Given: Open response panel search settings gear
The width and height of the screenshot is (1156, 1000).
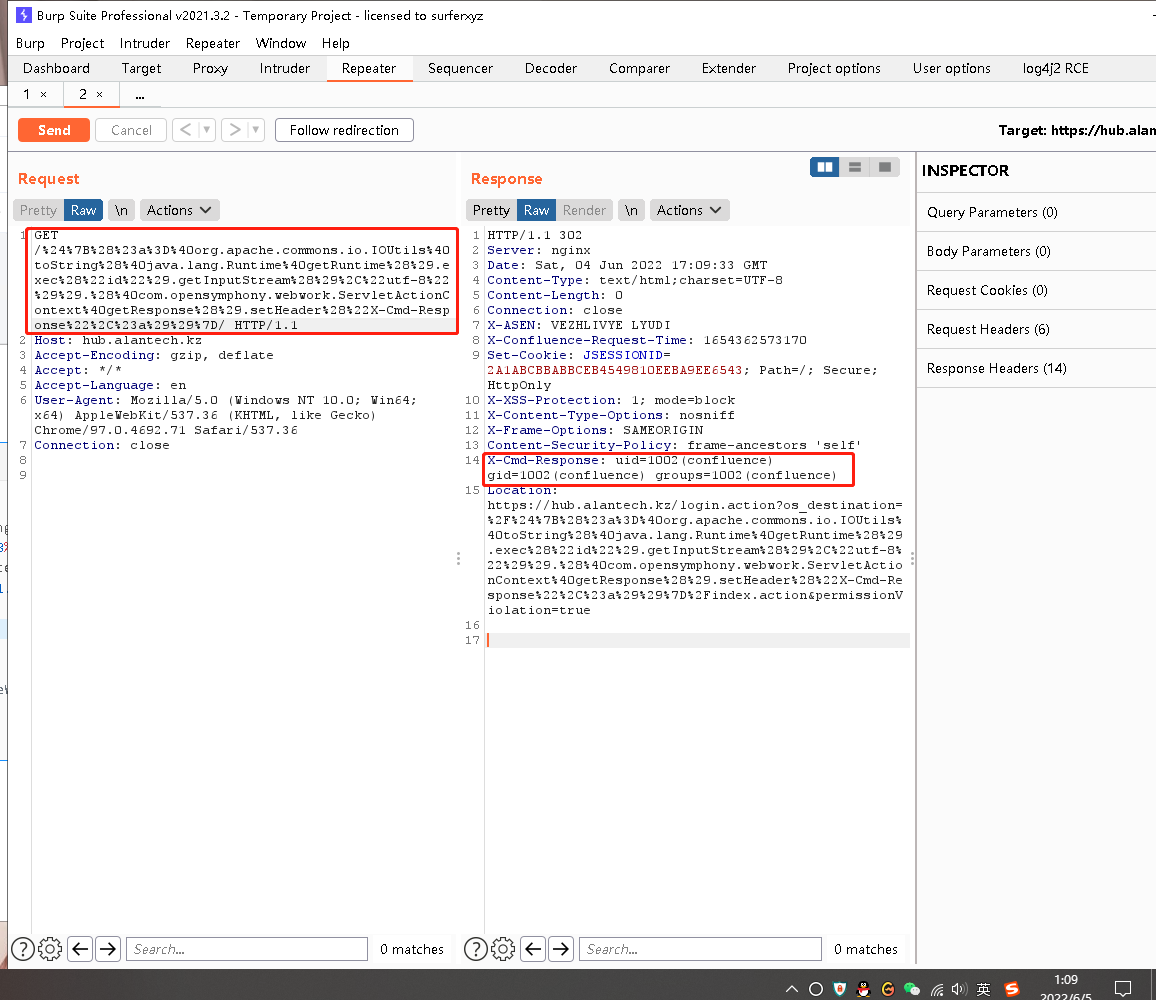Looking at the screenshot, I should coord(503,949).
